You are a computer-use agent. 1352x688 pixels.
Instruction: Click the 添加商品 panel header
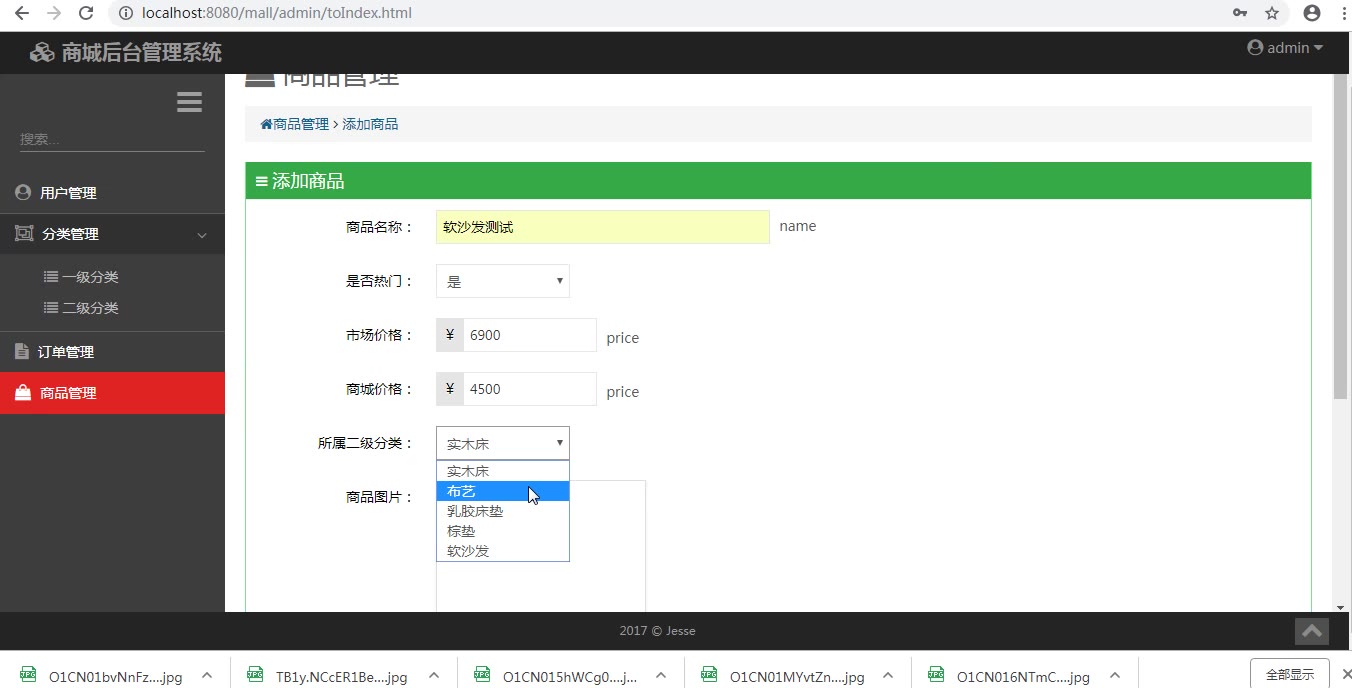click(x=778, y=181)
